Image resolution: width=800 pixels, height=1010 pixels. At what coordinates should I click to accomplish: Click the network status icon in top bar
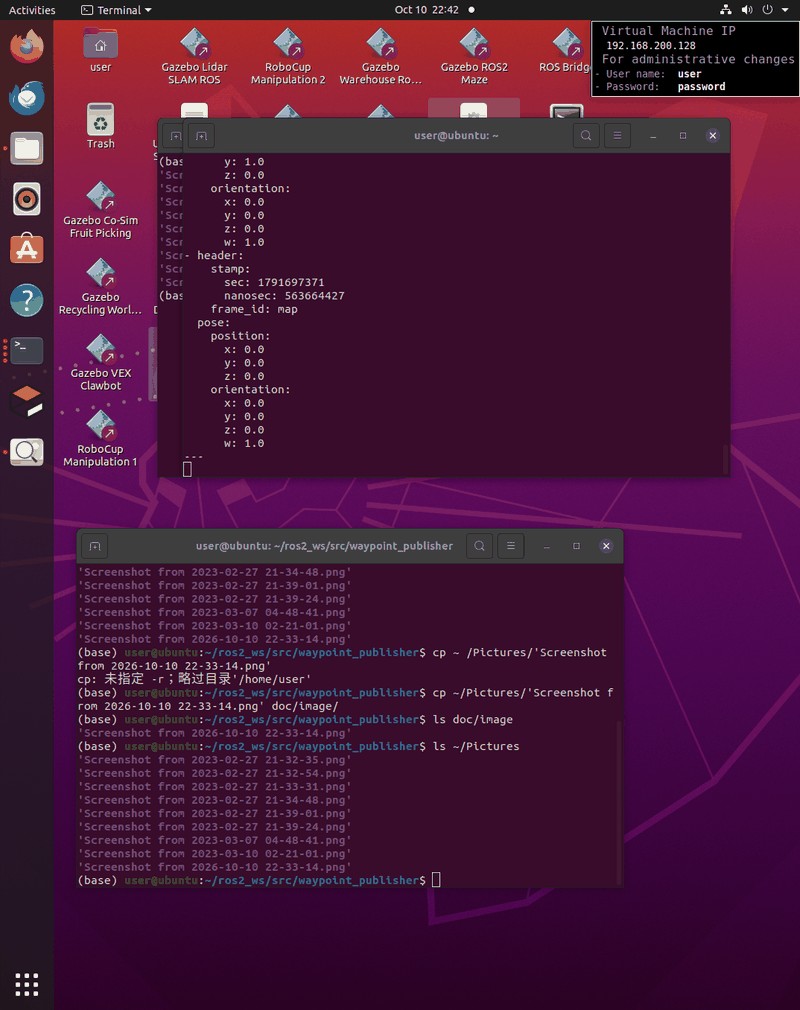point(726,10)
